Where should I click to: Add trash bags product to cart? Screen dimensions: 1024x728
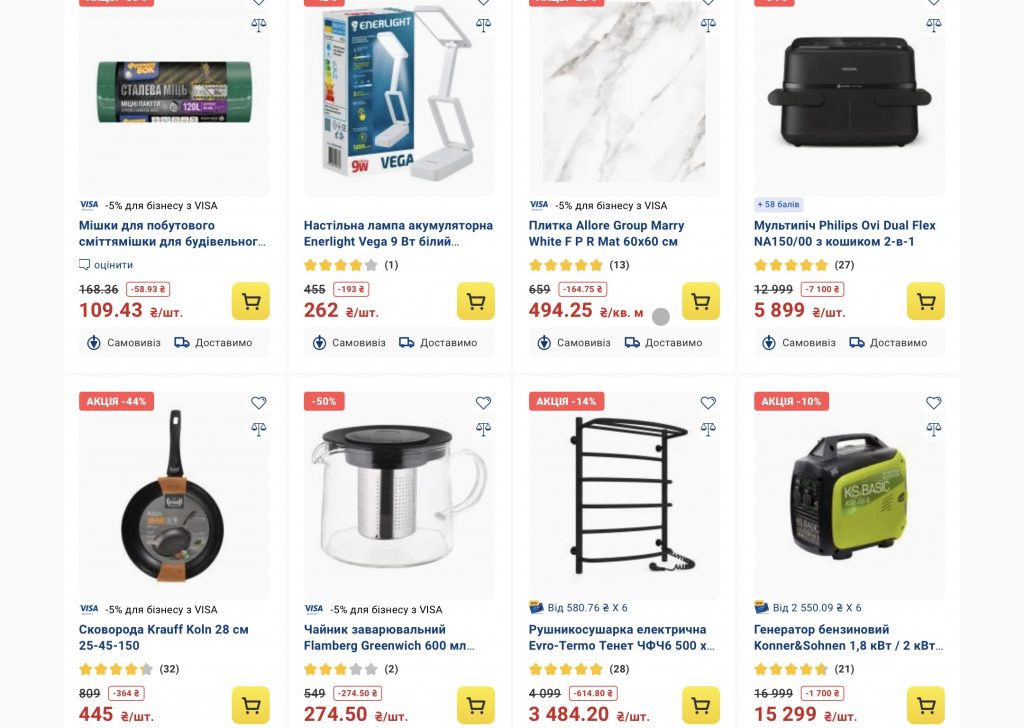(251, 301)
